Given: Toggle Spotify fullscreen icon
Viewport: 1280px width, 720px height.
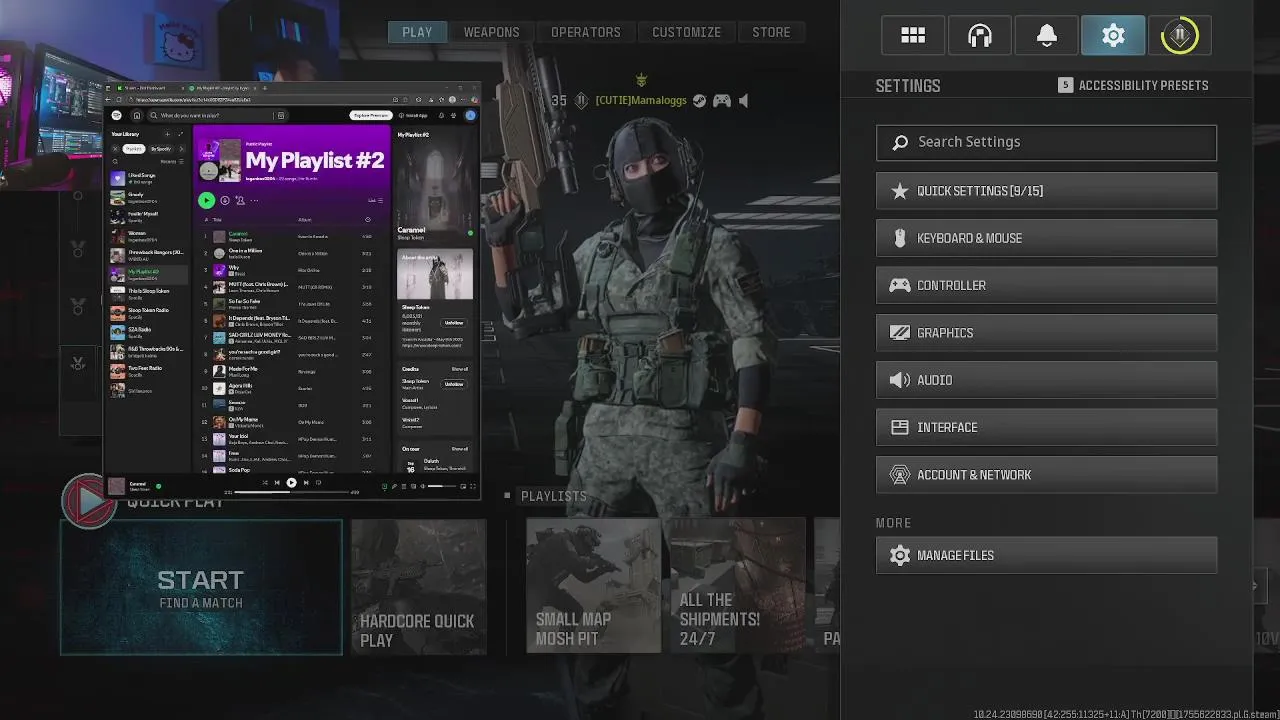Looking at the screenshot, I should click(473, 486).
